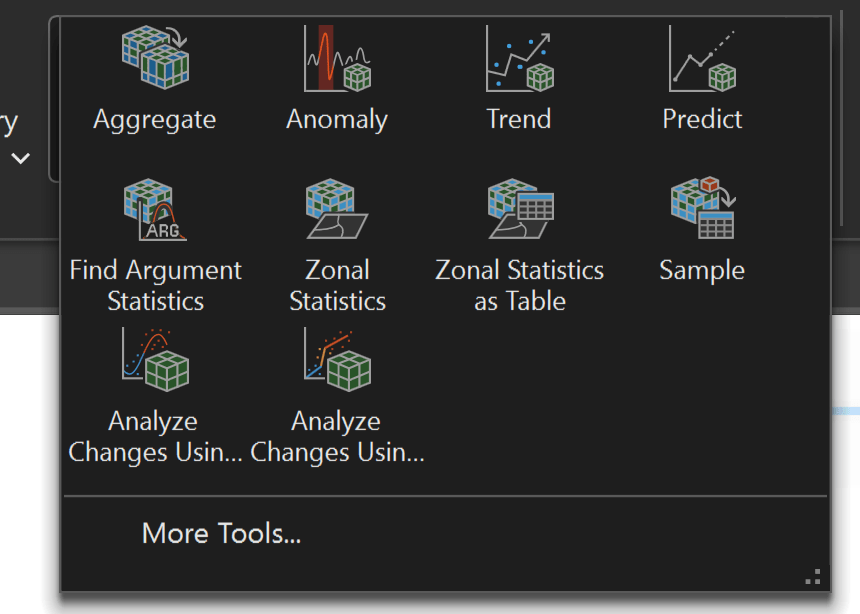Select the Zonal Statistics as Table label
860x614 pixels.
point(519,286)
